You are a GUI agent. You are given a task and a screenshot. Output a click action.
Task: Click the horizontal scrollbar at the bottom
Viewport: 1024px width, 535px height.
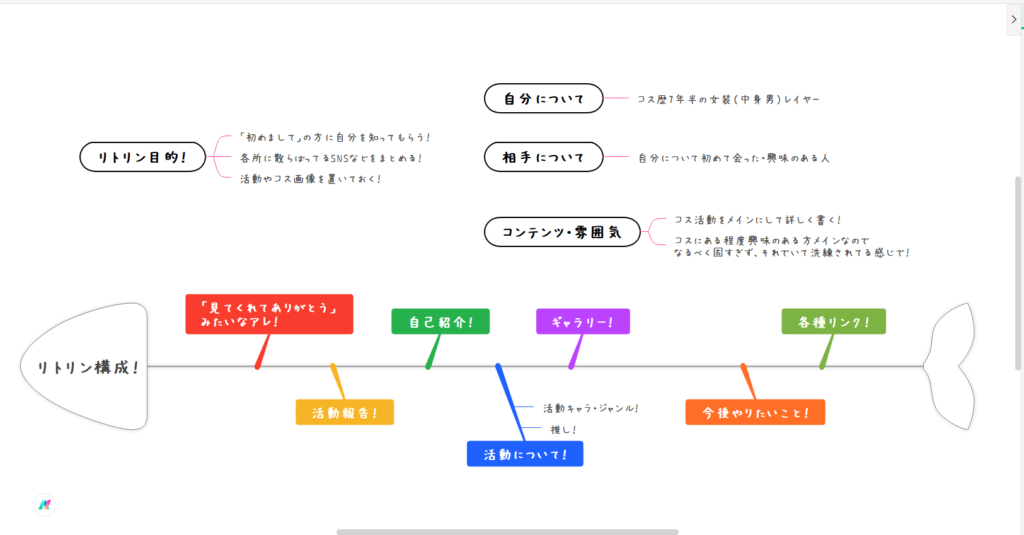[507, 531]
